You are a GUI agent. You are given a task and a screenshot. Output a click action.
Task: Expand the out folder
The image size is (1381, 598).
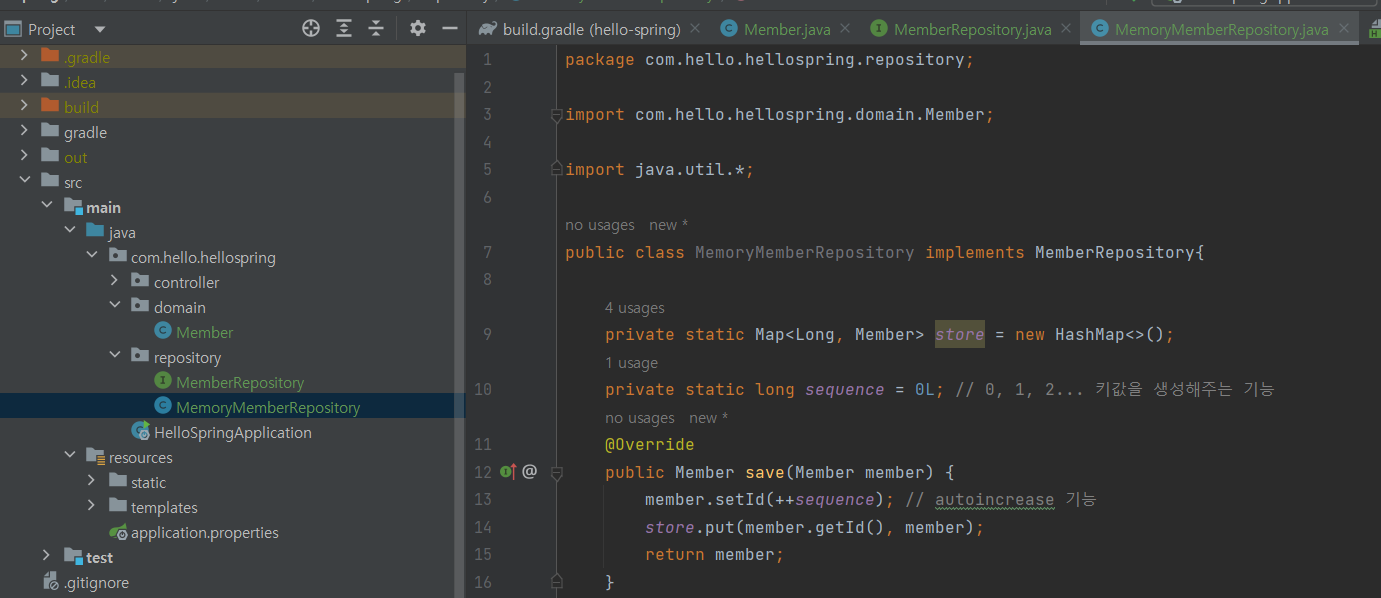click(x=24, y=157)
